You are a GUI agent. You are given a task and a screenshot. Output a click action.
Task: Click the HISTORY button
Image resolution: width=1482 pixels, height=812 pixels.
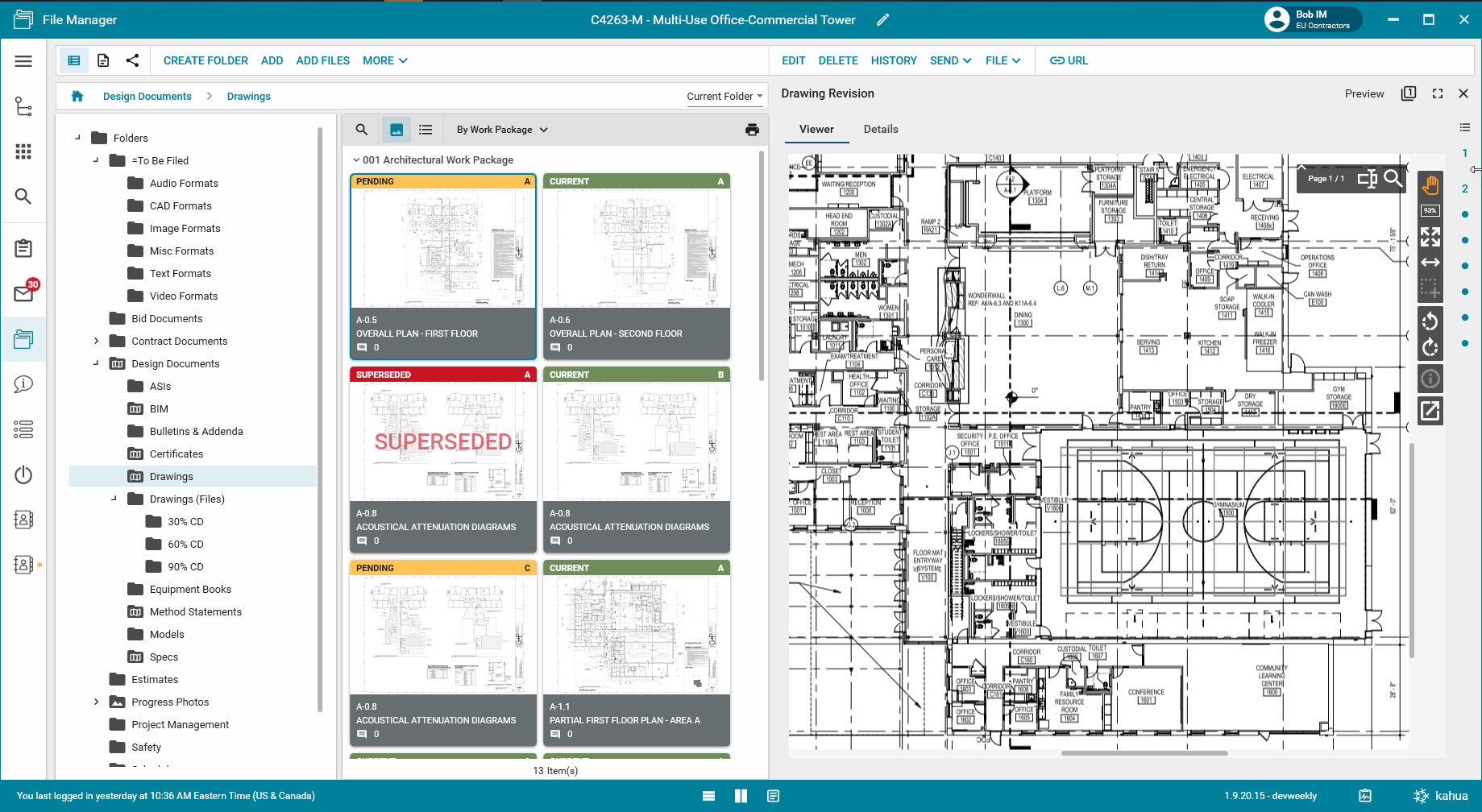click(893, 60)
